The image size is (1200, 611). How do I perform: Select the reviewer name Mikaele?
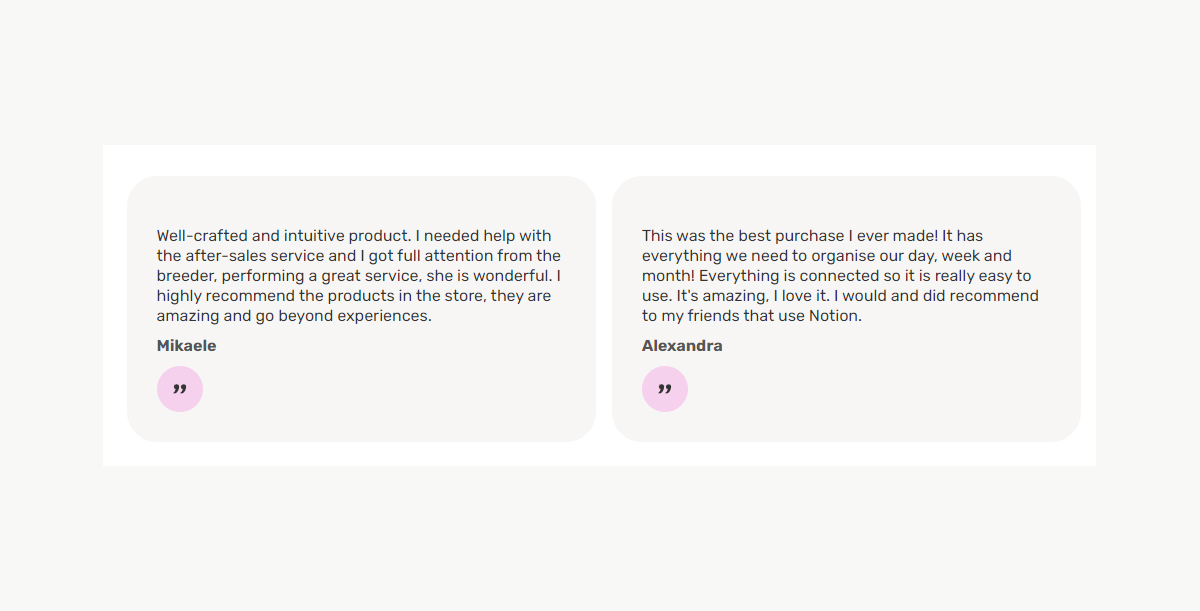point(186,346)
